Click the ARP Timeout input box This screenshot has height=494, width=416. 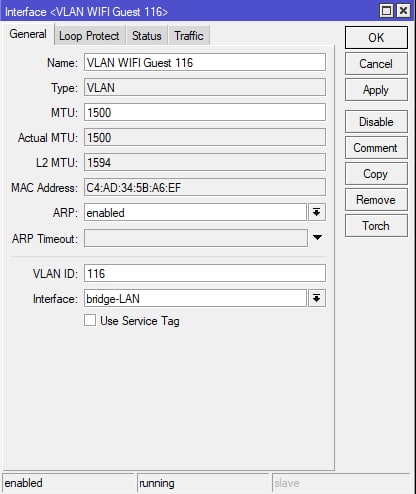[196, 238]
